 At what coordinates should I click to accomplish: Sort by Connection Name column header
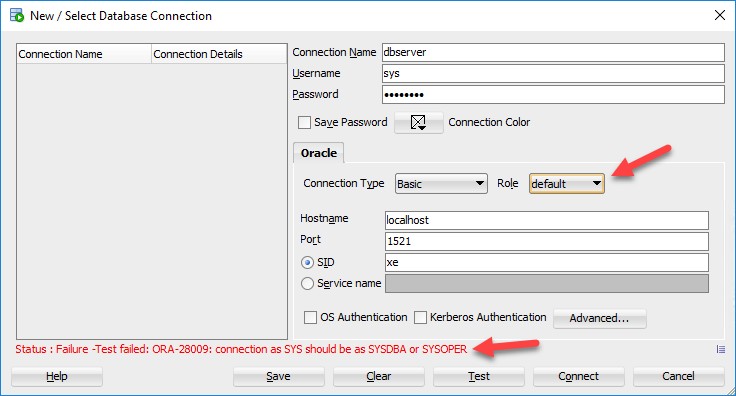coord(84,54)
